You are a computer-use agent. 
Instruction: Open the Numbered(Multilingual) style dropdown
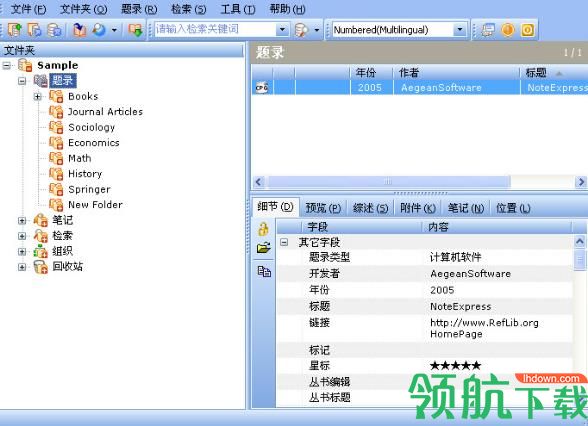pos(459,29)
